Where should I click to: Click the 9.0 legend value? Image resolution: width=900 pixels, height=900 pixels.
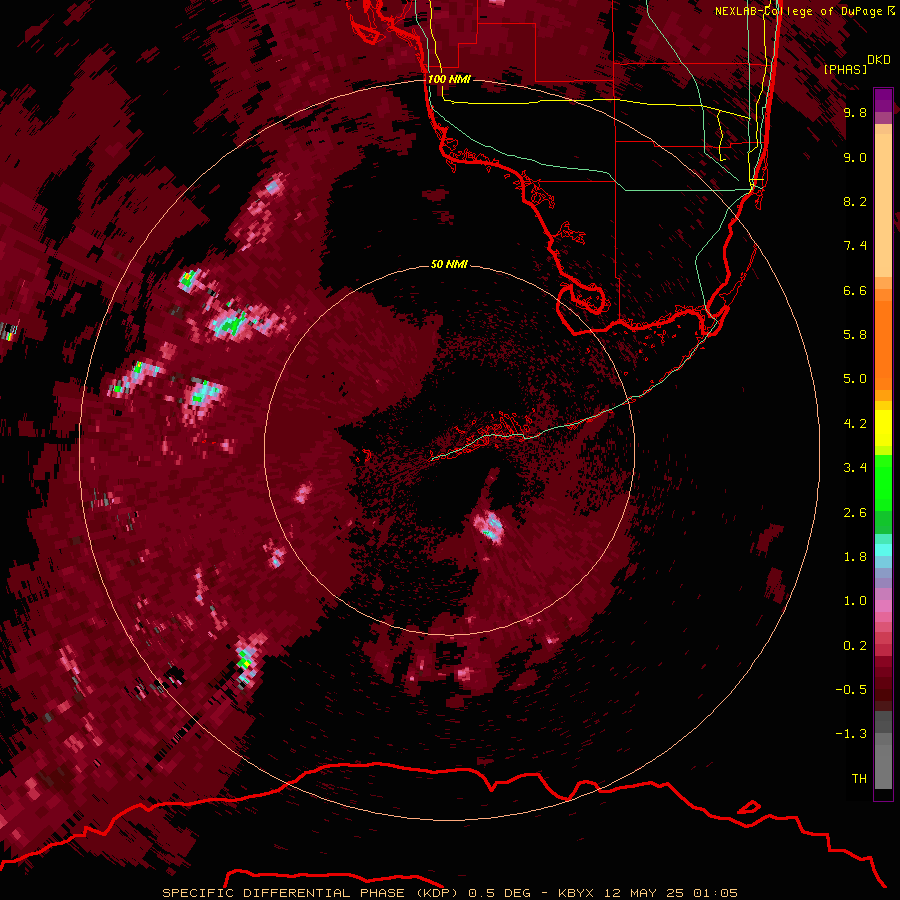click(x=855, y=157)
